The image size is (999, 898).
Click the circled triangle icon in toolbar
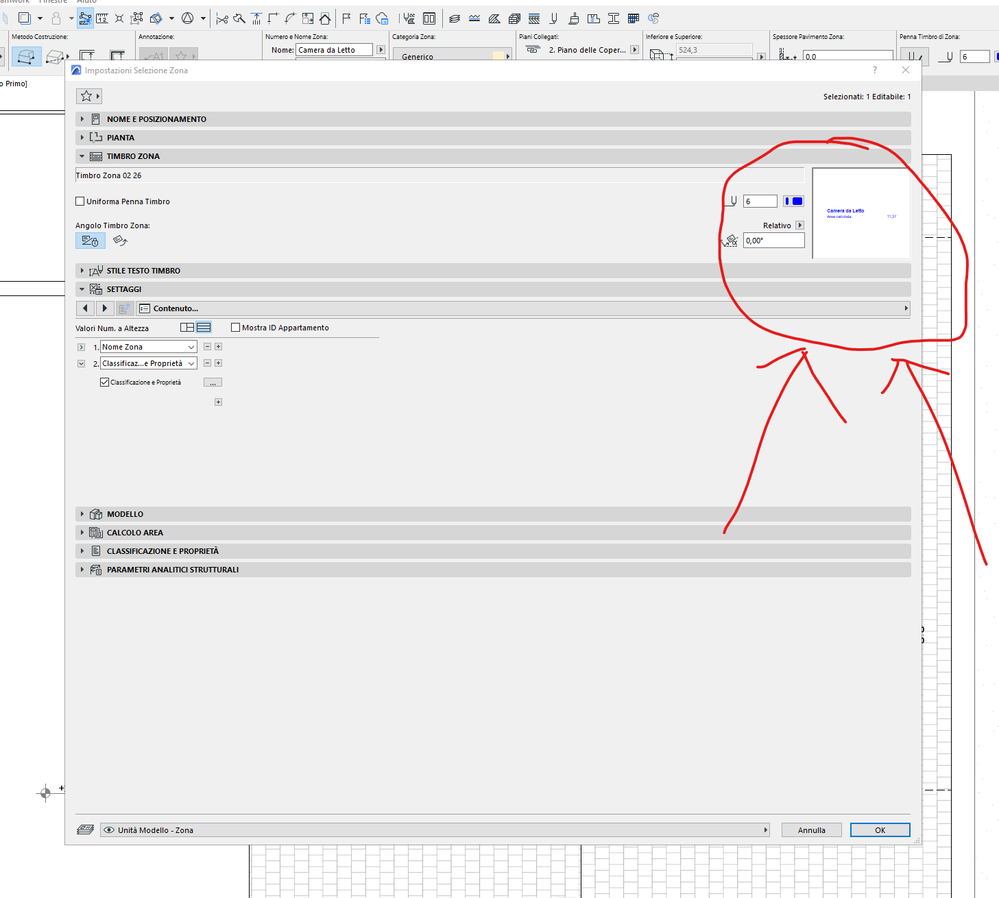[x=187, y=18]
